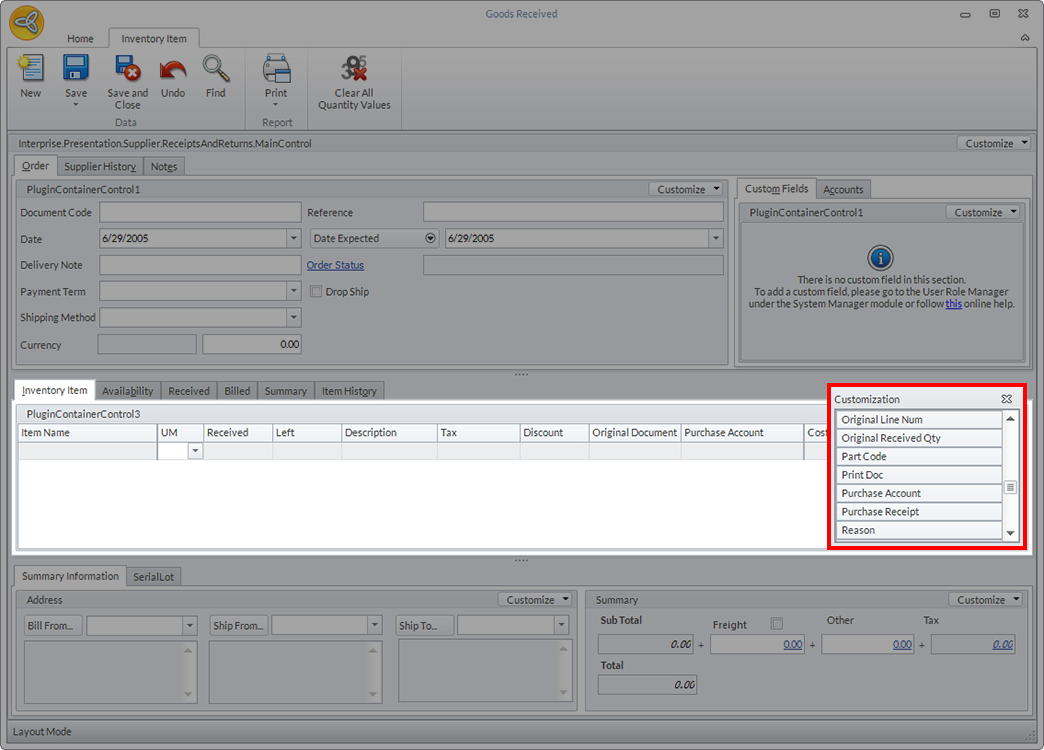Click the Save icon in ribbon

76,69
